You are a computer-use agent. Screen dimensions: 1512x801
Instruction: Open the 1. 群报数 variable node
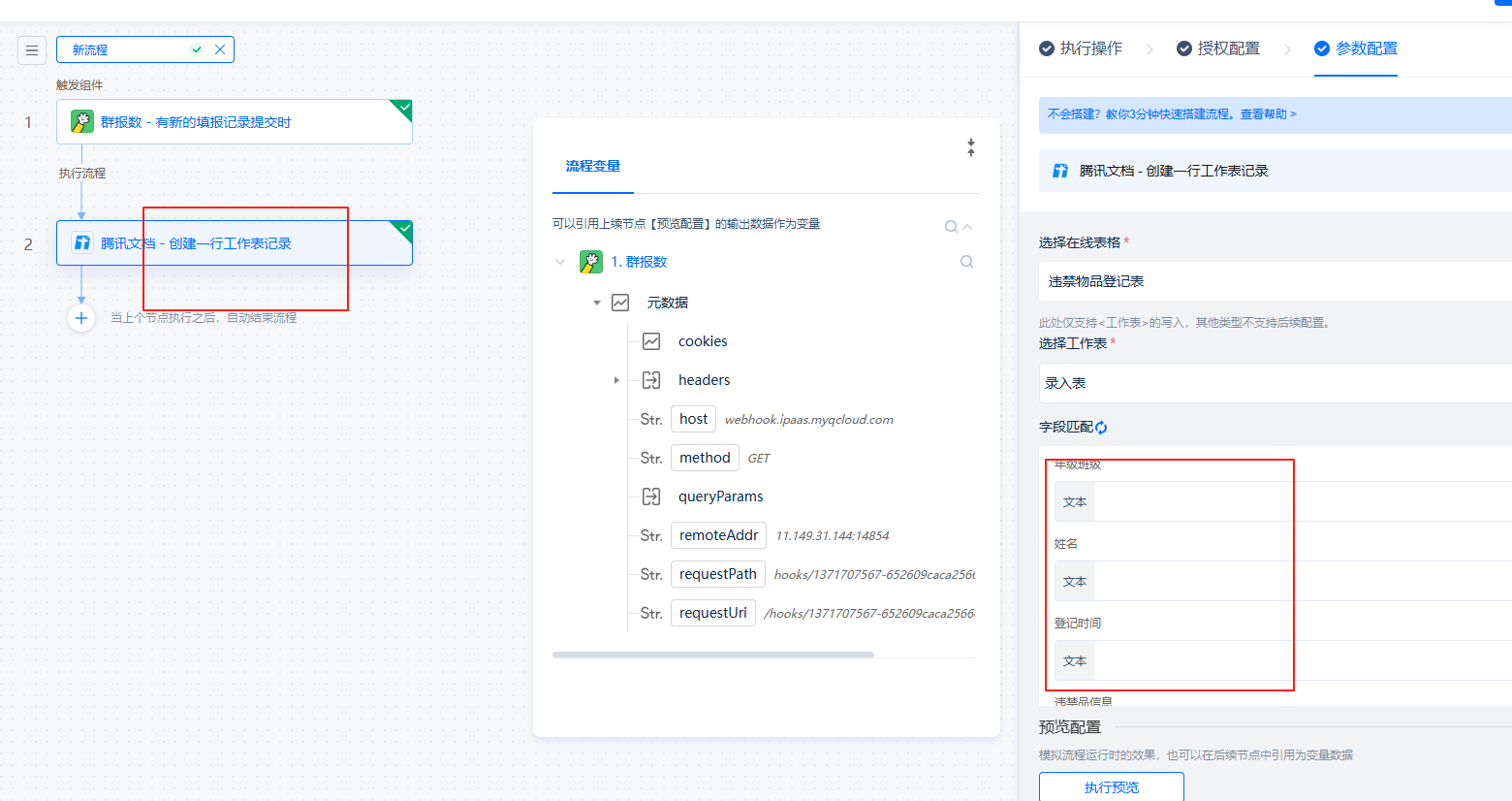coord(639,262)
